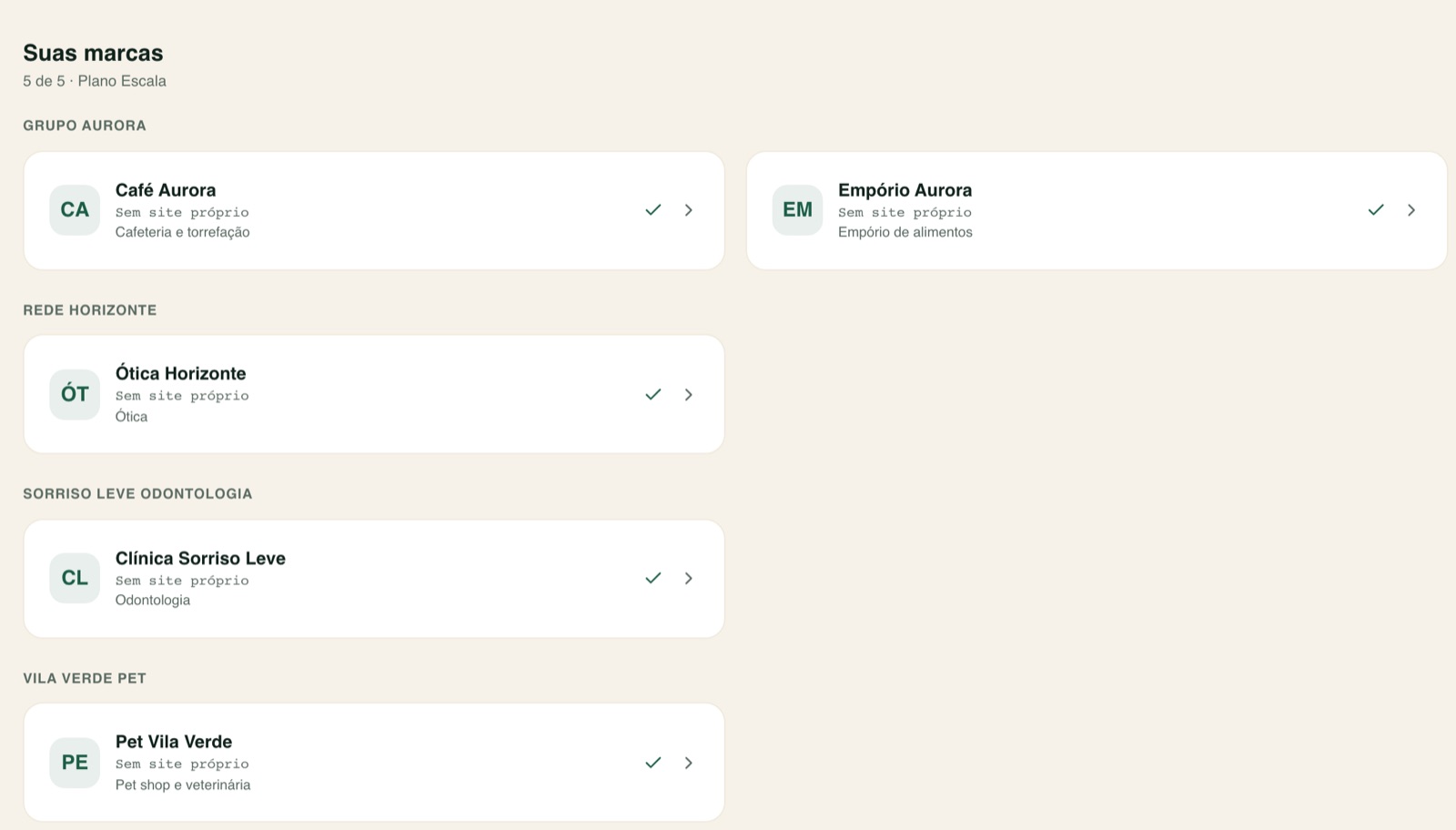The width and height of the screenshot is (1456, 830).
Task: Click the checkmark on Ótica Horizonte card
Action: pos(652,394)
